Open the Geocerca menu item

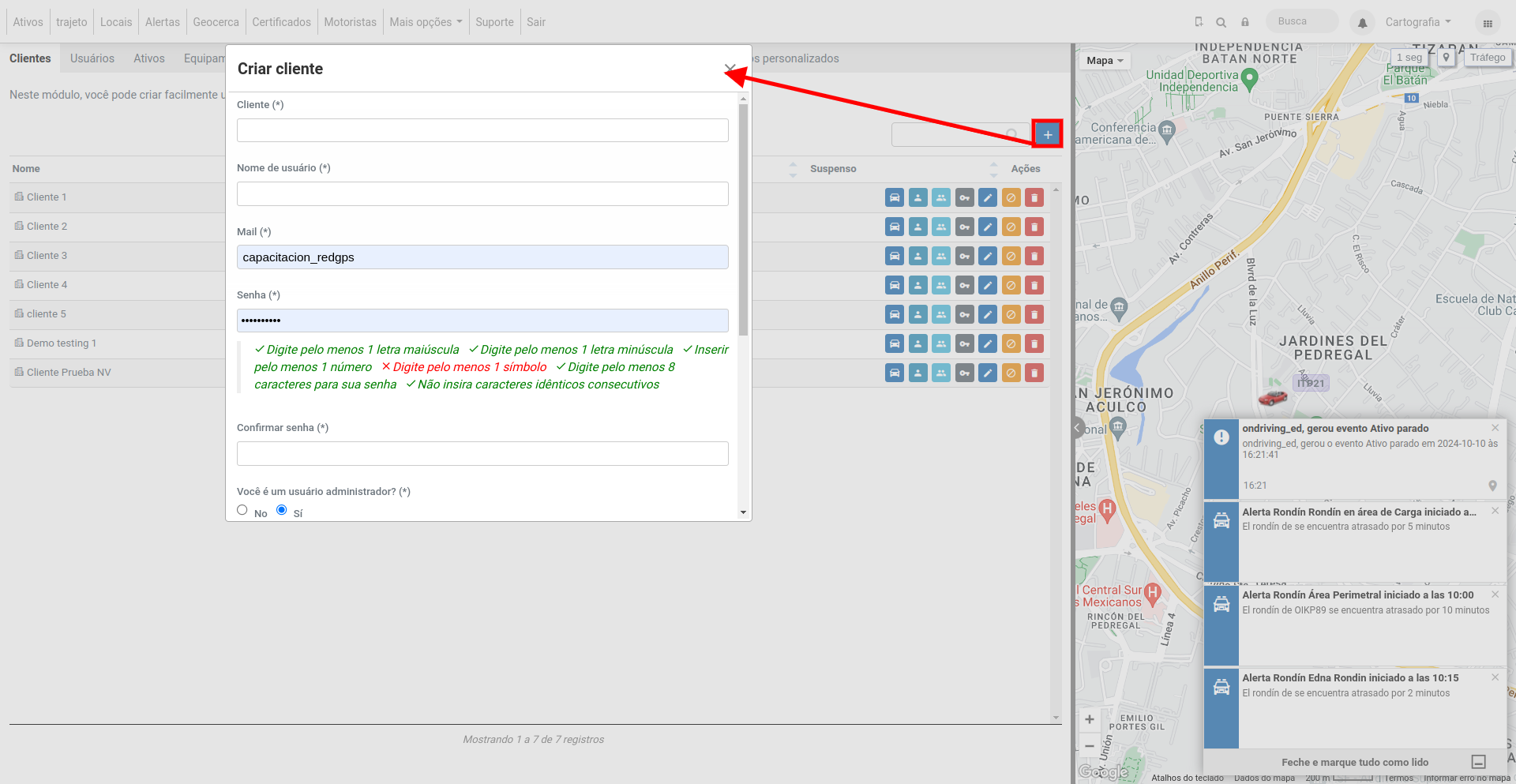pos(216,22)
